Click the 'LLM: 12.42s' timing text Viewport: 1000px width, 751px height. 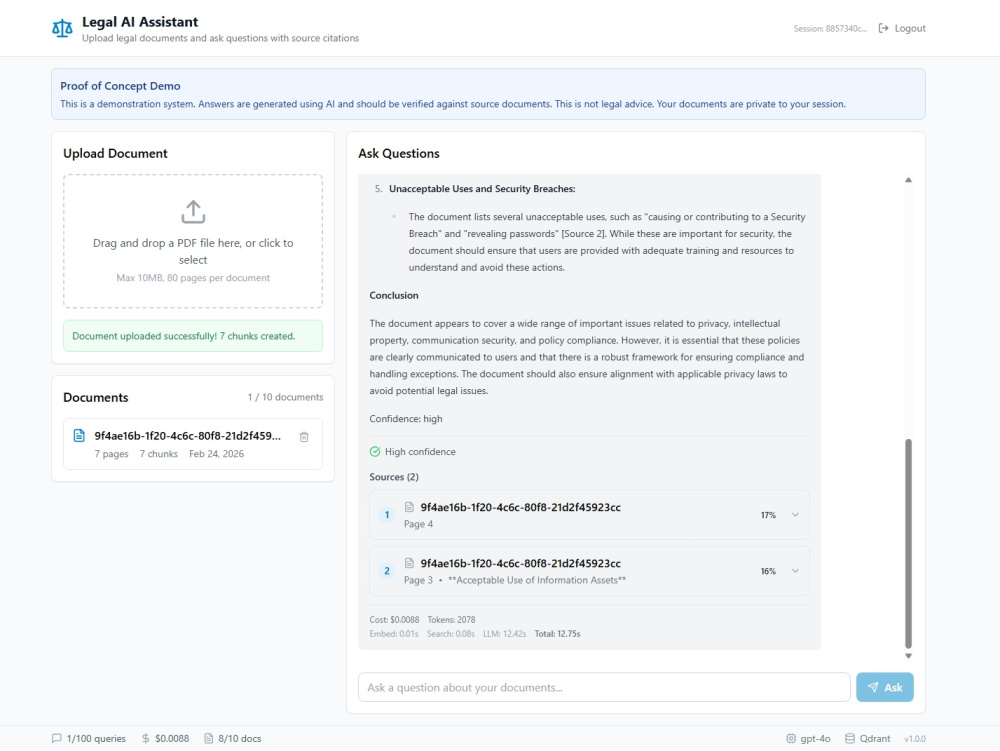(x=504, y=634)
